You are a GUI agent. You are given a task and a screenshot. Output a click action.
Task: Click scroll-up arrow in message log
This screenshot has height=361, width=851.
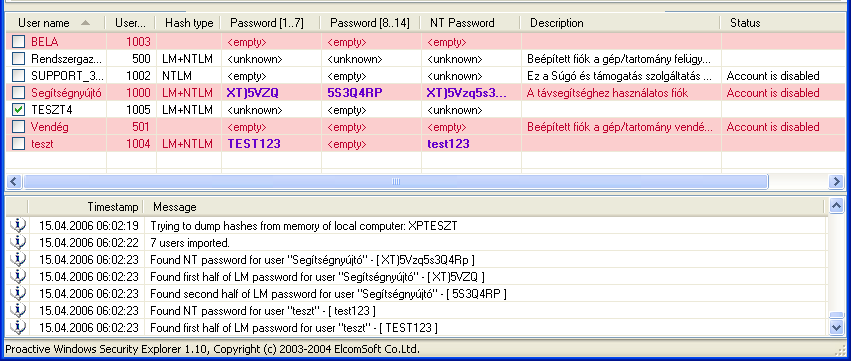tap(836, 206)
